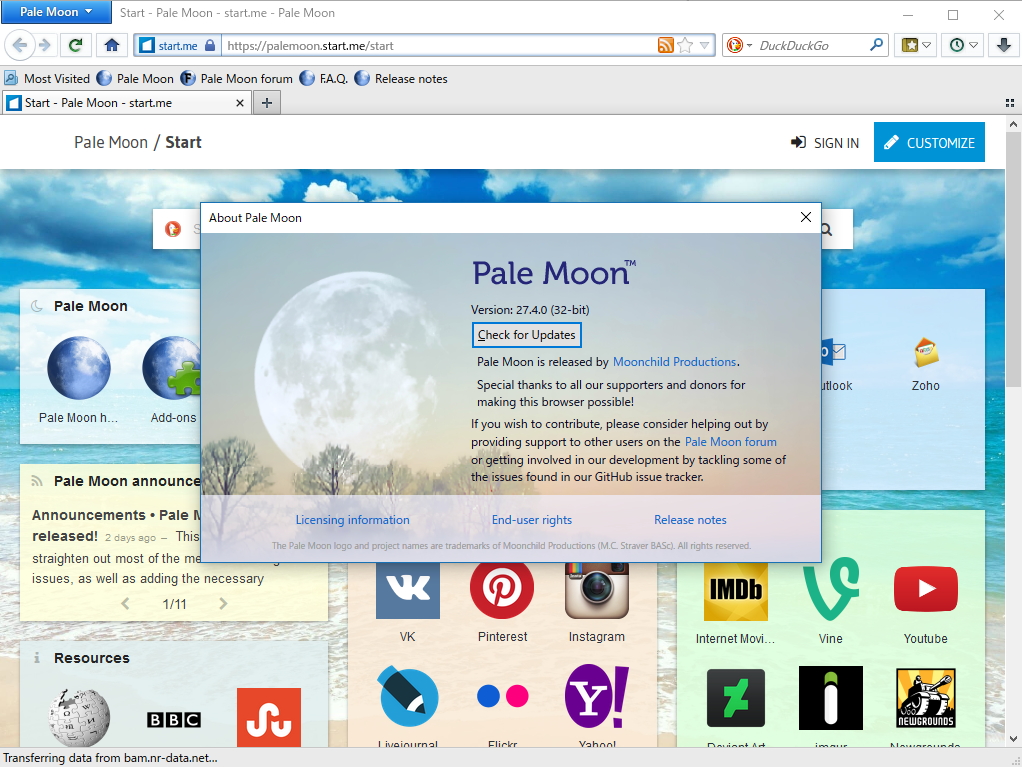Open the home page with the home icon

(x=111, y=44)
